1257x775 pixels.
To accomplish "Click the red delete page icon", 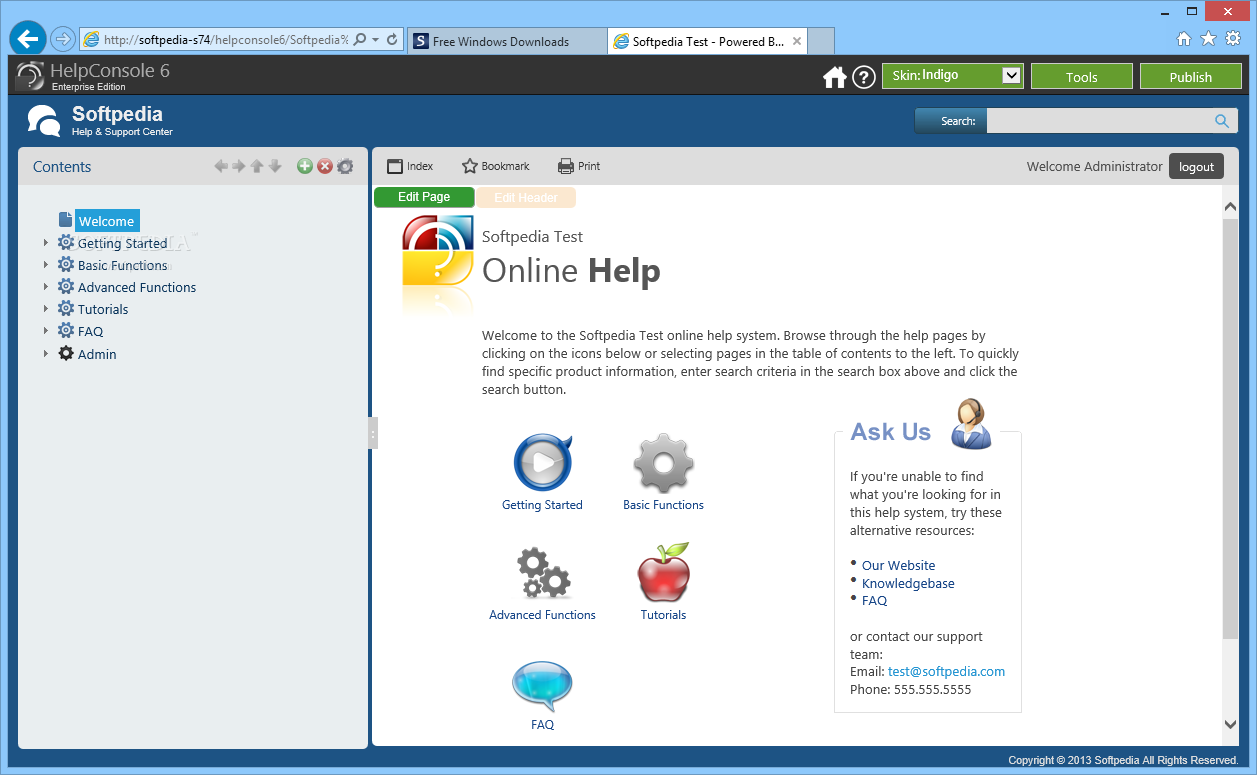I will point(325,166).
